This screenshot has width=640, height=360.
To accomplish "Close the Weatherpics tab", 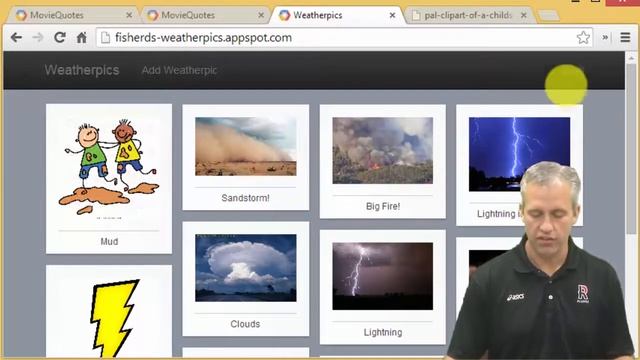I will pos(392,15).
